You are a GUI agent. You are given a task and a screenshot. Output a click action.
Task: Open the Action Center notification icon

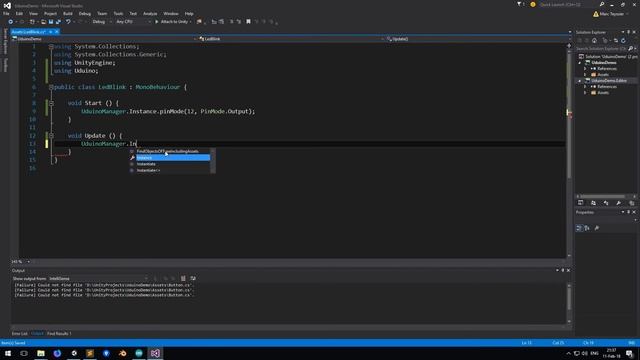[x=629, y=353]
